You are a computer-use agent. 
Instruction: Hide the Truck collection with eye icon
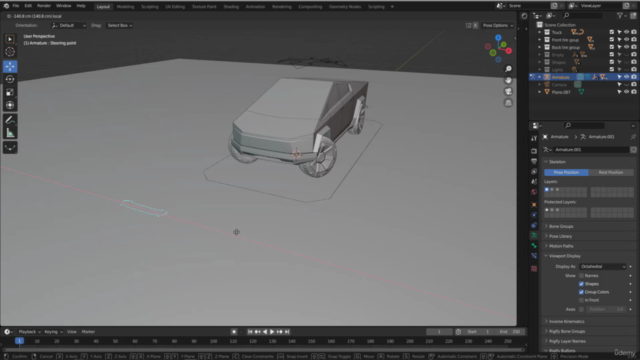[627, 32]
